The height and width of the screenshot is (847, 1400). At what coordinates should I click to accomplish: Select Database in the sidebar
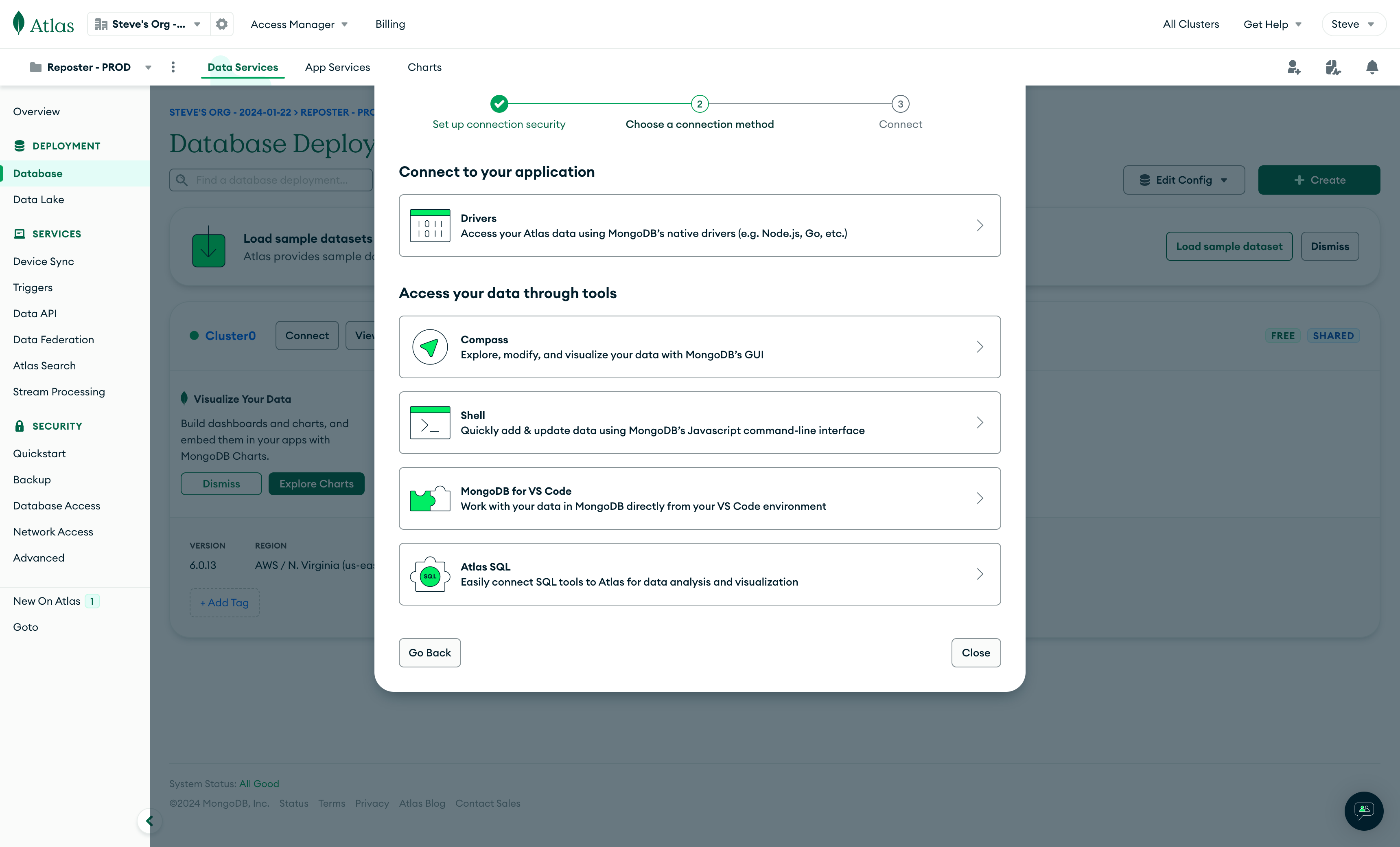click(75, 173)
